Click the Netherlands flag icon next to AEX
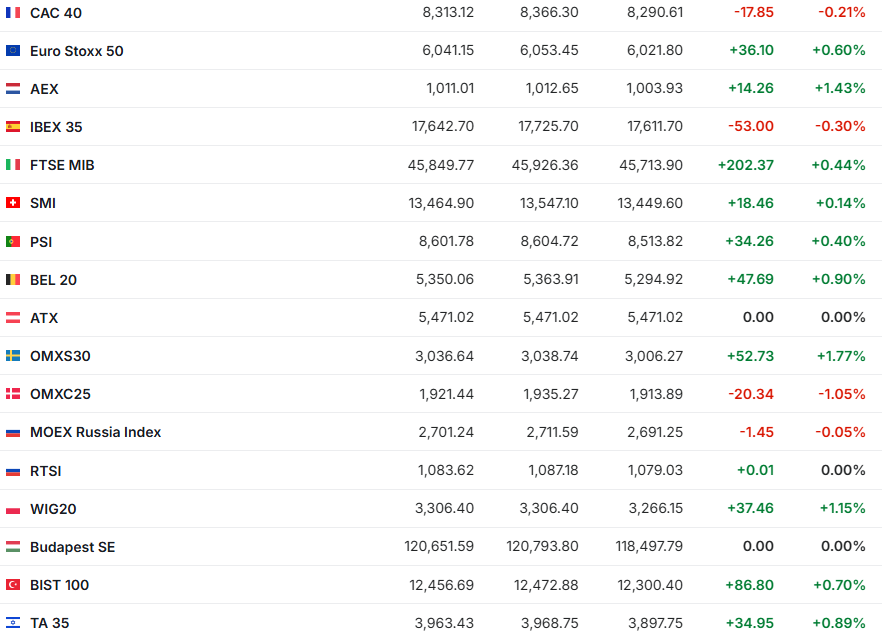The image size is (882, 641). click(13, 89)
